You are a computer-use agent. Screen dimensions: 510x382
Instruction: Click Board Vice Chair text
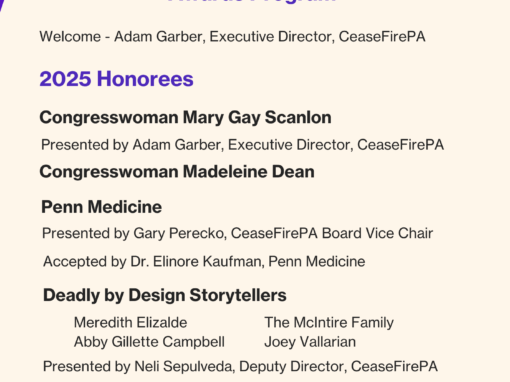pos(377,233)
